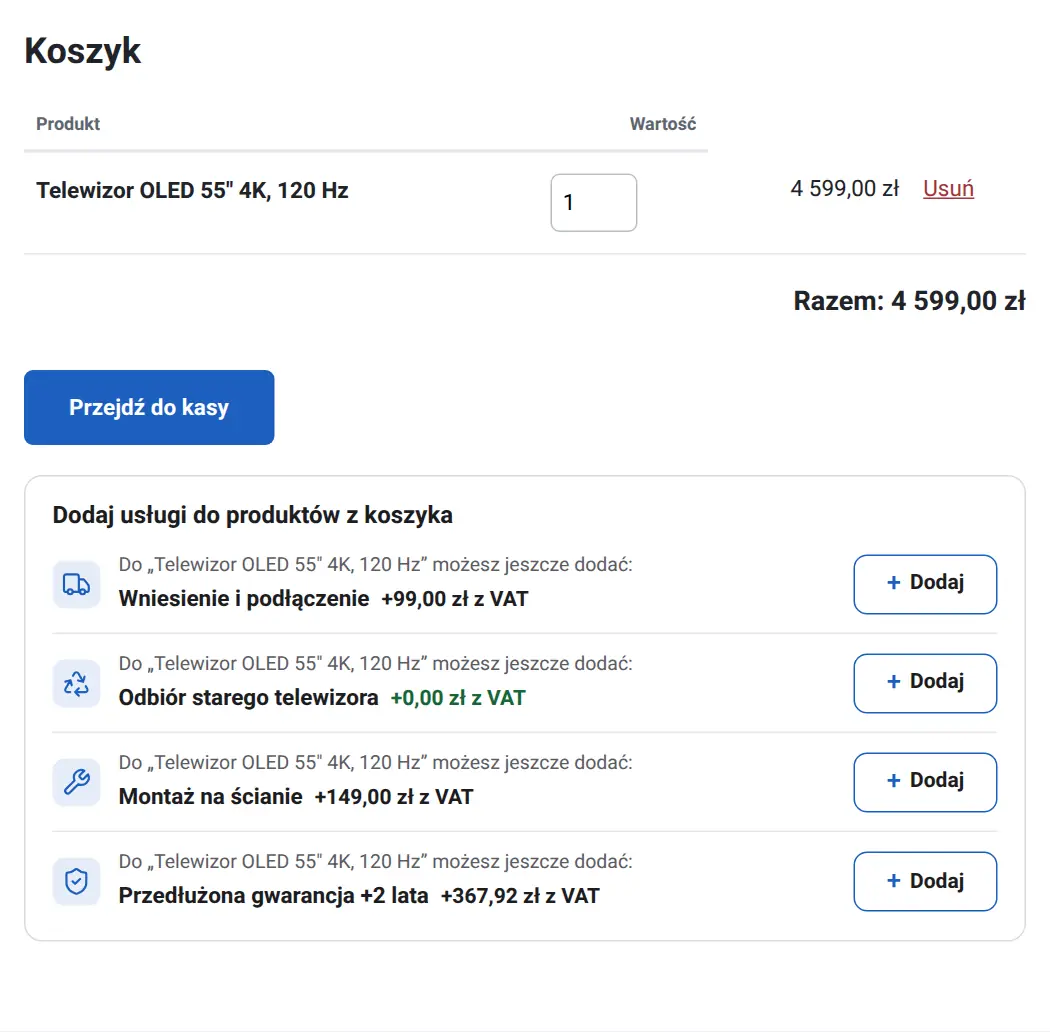Click the delivery truck icon for Wniesienie i podłączenie
The width and height of the screenshot is (1050, 1032).
(76, 585)
